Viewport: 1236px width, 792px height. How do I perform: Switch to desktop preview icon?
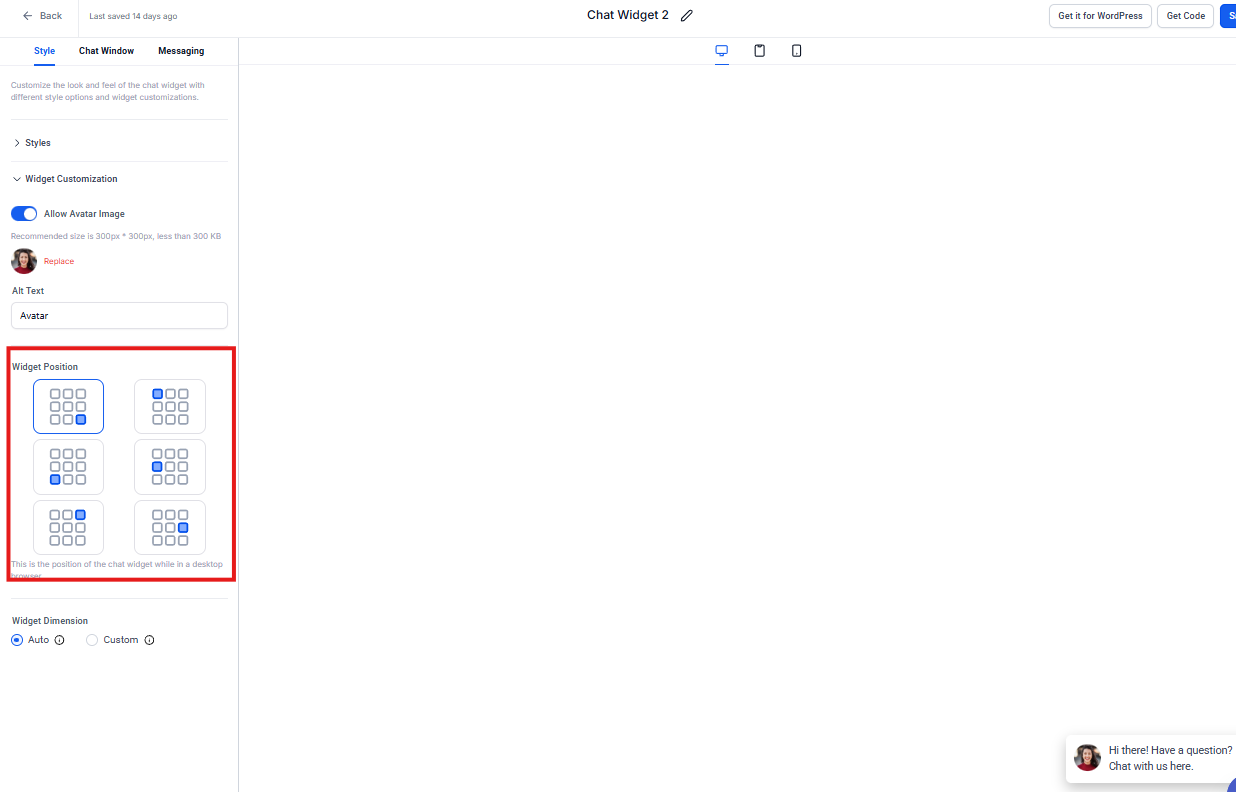tap(722, 51)
